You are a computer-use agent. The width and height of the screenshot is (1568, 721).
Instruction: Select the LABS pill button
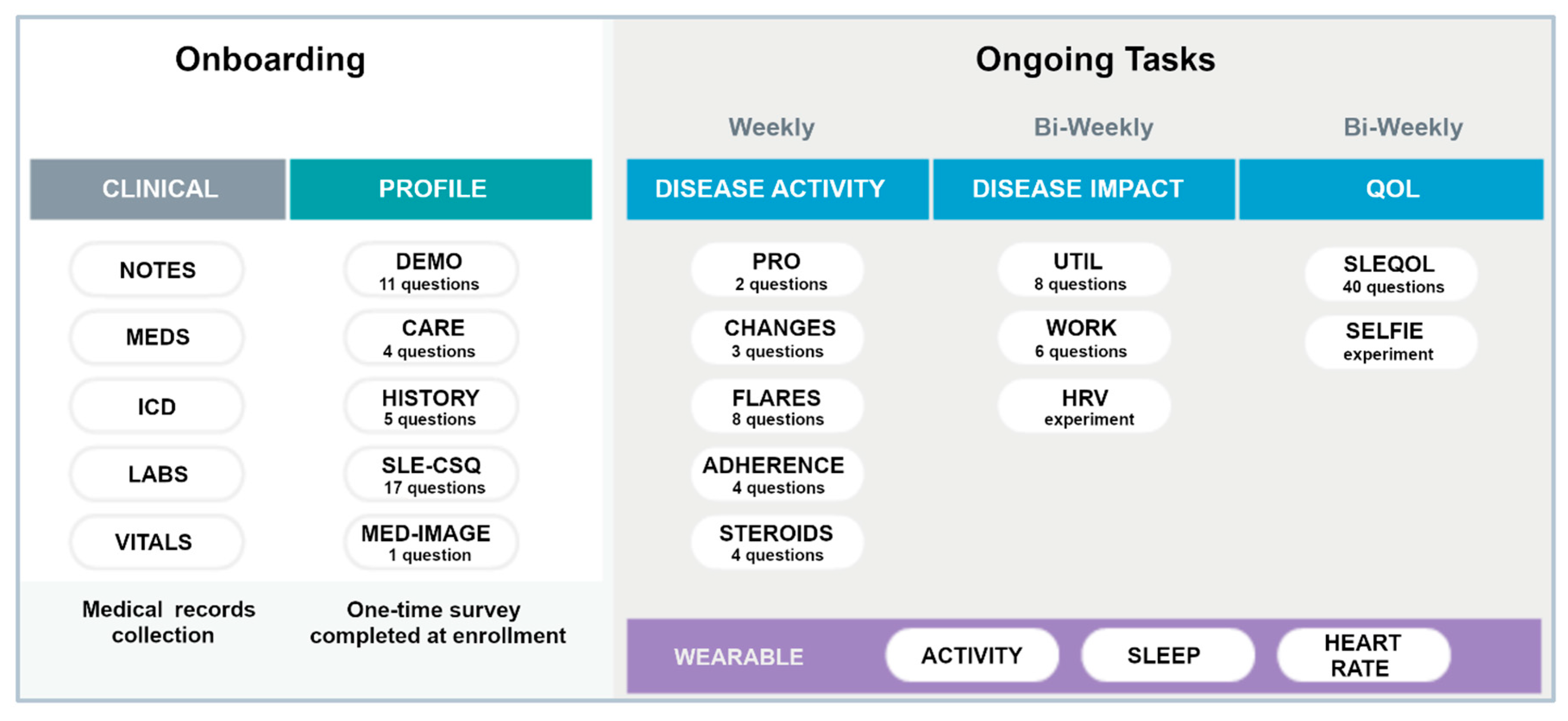click(x=157, y=474)
